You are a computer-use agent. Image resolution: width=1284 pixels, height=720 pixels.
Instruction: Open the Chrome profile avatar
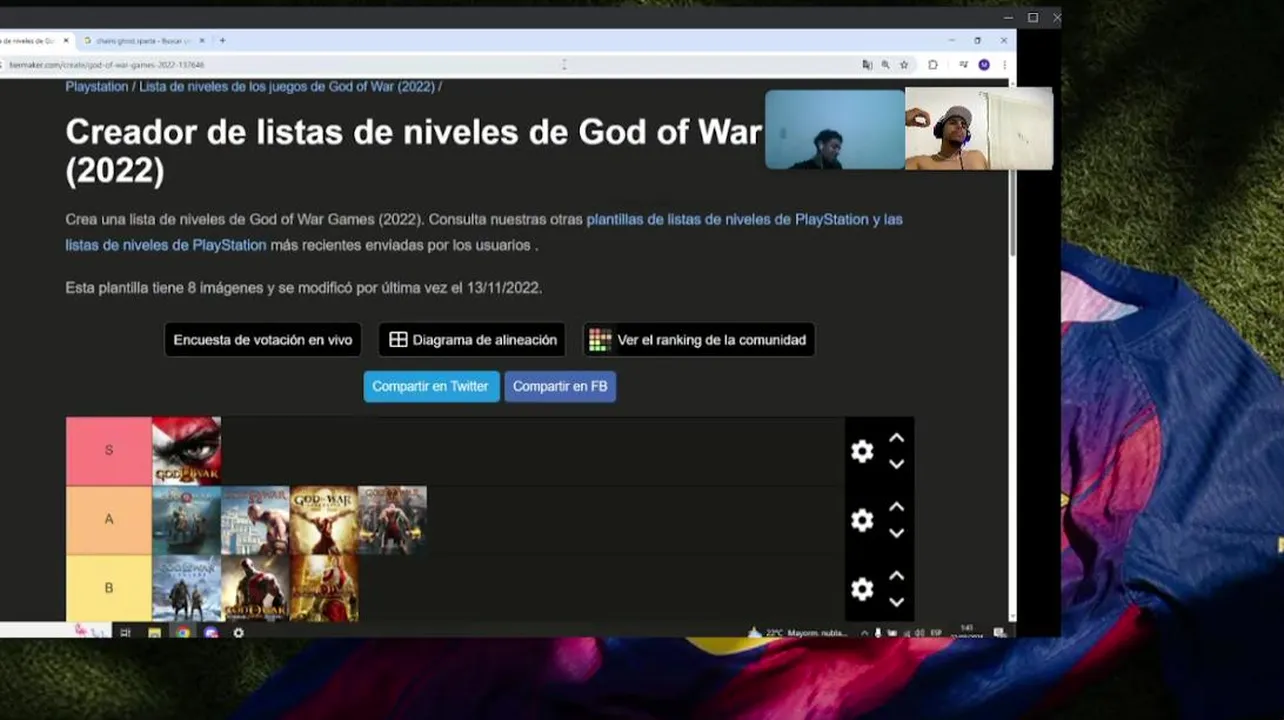tap(984, 64)
